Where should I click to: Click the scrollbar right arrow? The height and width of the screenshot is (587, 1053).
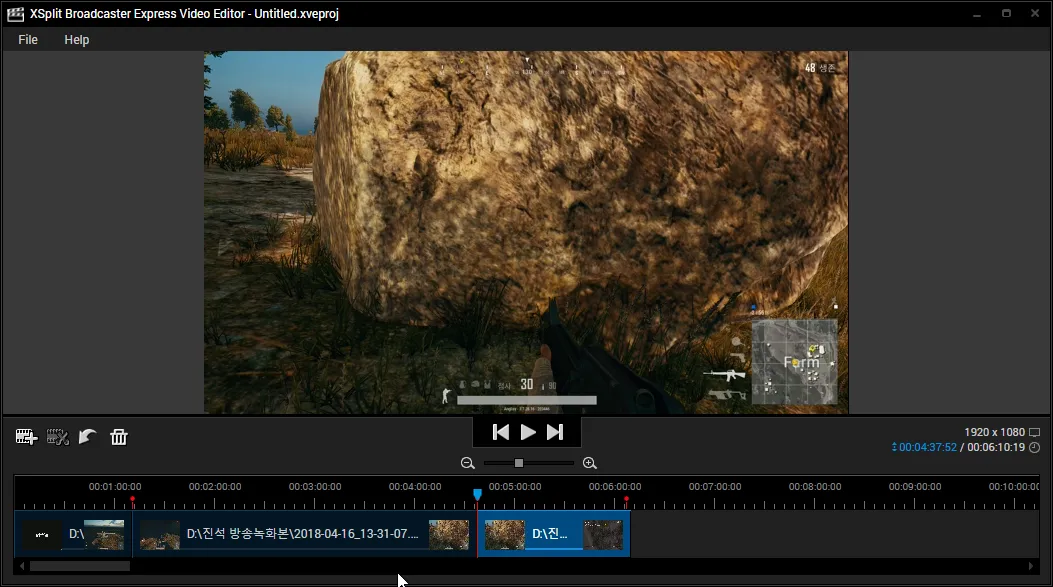(x=1031, y=566)
